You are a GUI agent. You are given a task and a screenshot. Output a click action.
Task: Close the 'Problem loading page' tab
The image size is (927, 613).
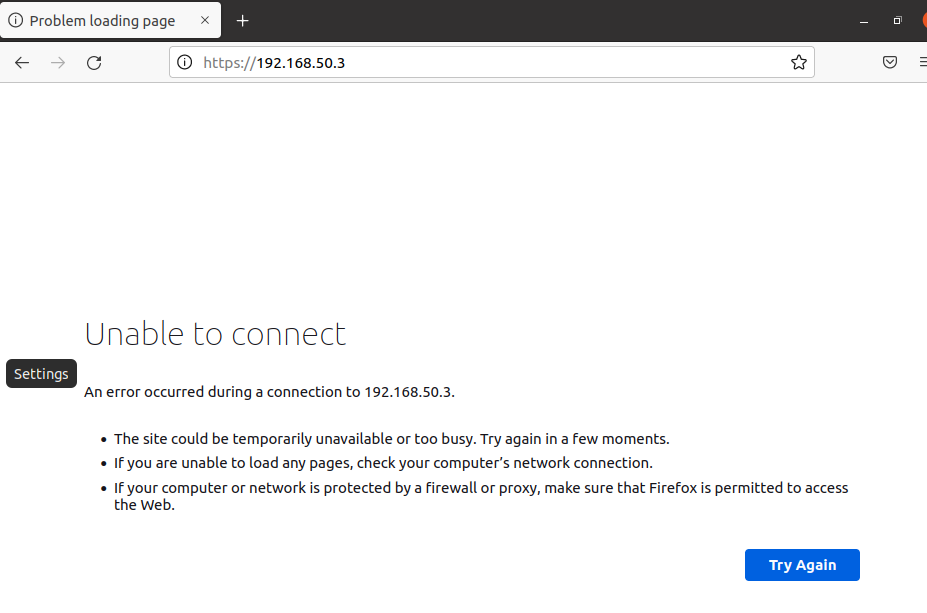point(205,21)
